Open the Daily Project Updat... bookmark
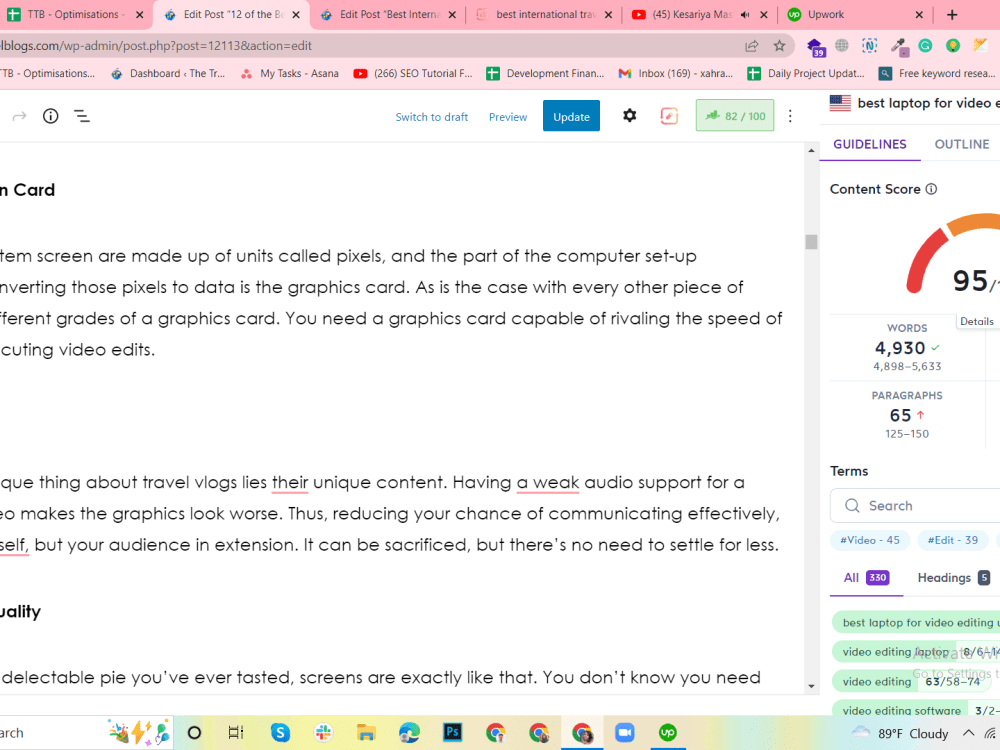 pos(806,73)
